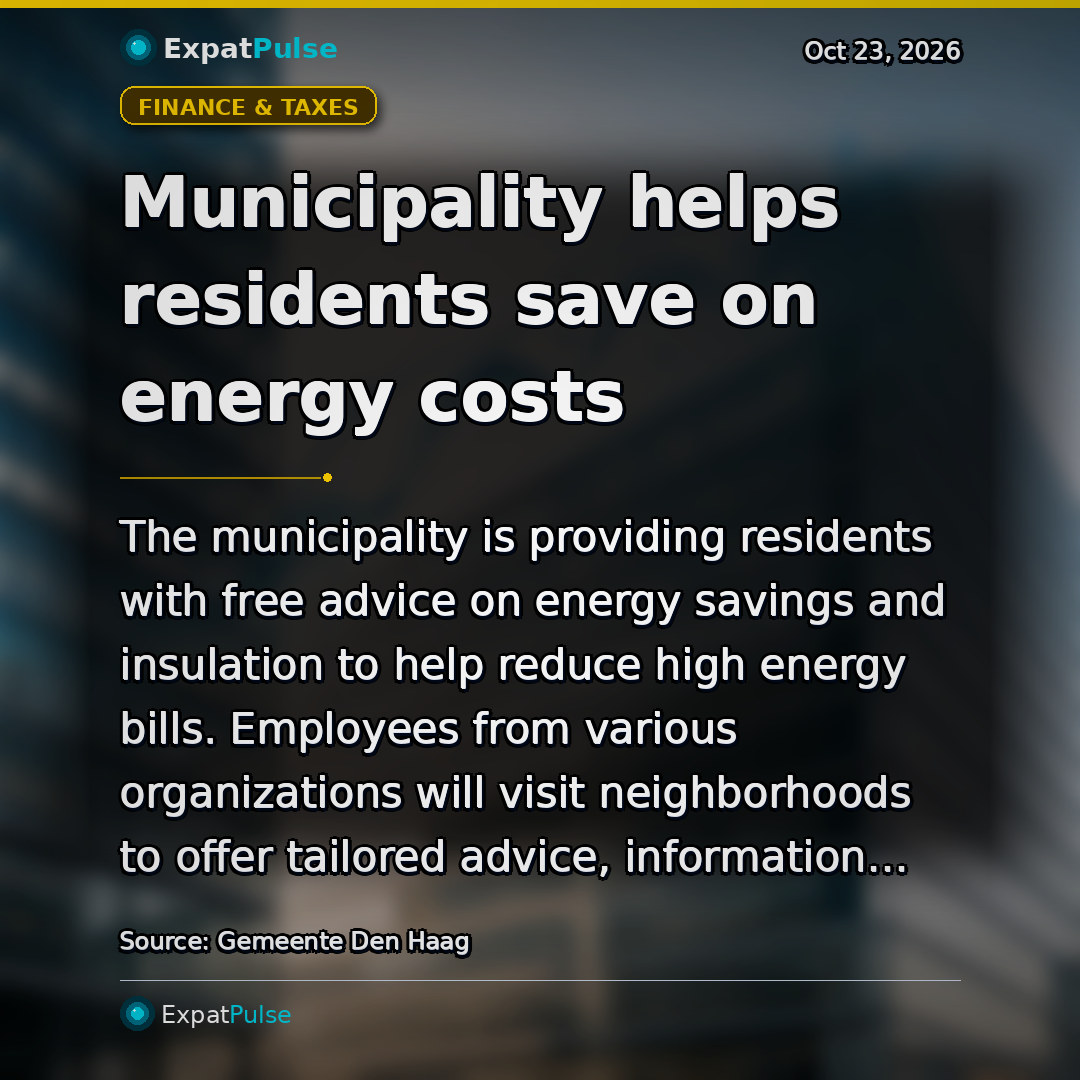Click the Source: Gemeente Den Haag credit
This screenshot has width=1080, height=1080.
295,941
